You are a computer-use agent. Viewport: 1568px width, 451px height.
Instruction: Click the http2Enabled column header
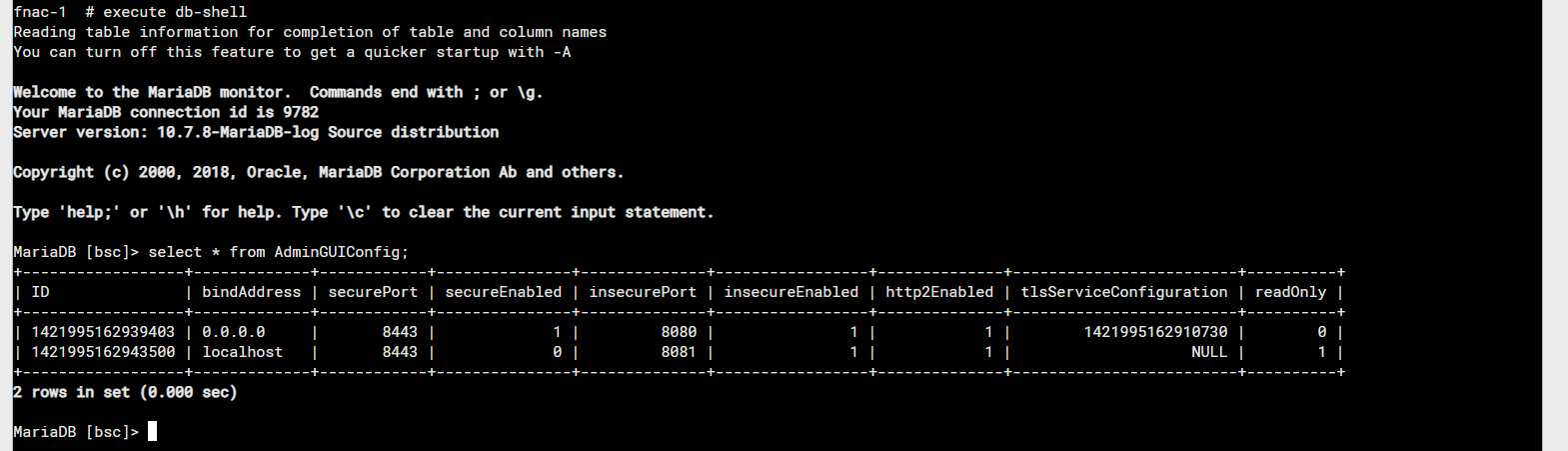[x=939, y=292]
